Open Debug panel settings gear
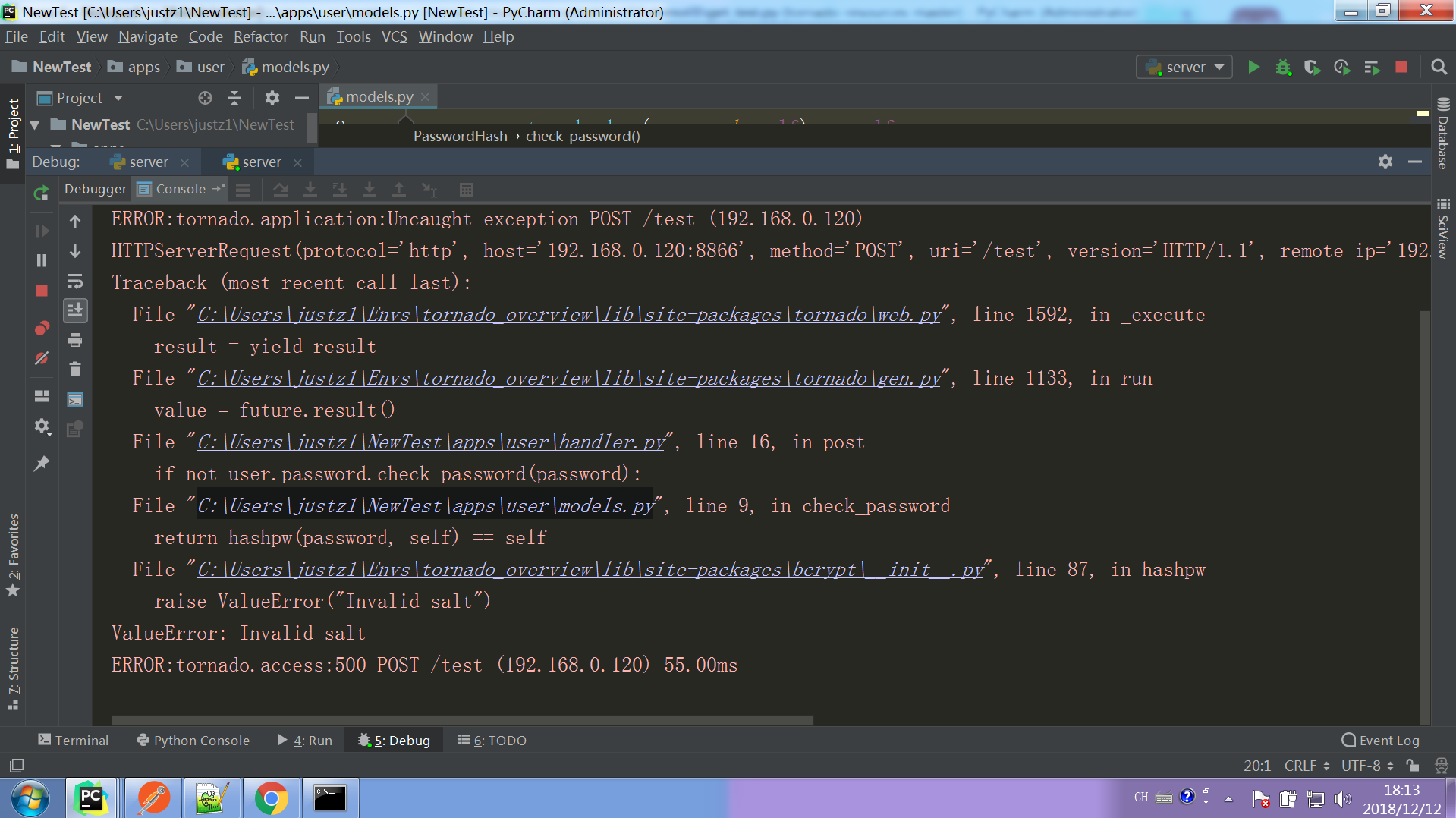Viewport: 1456px width, 818px height. click(1385, 162)
